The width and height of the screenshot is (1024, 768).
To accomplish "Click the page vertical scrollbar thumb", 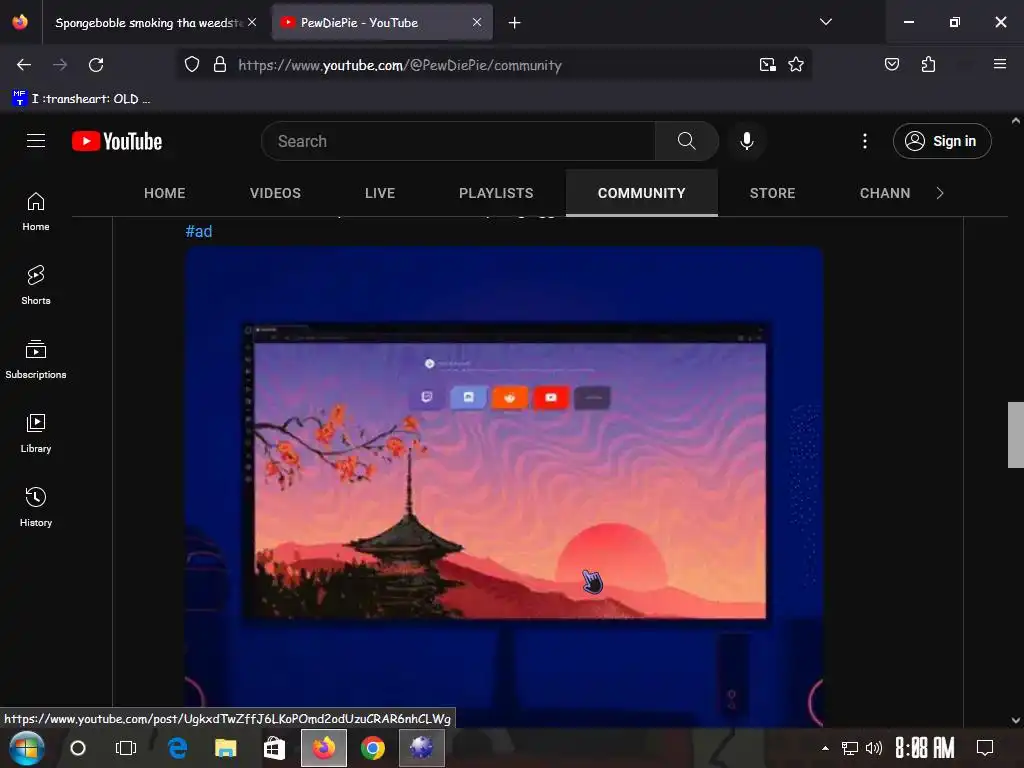I will pos(1016,435).
